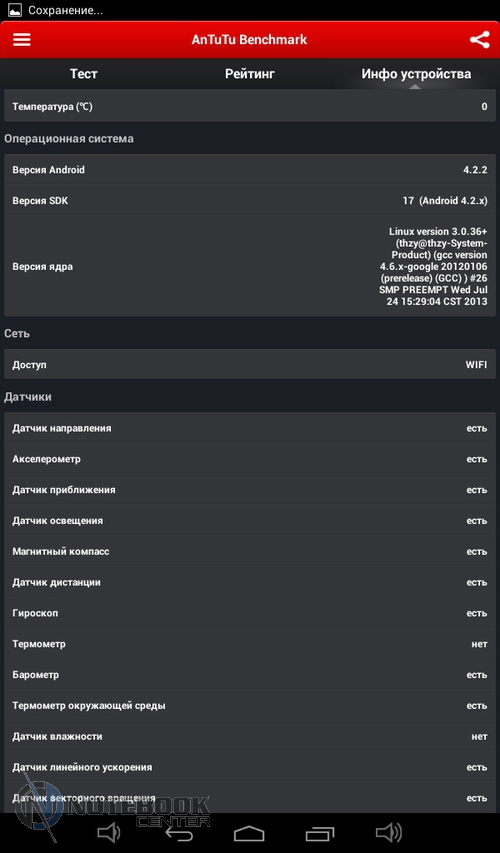
Task: Tap the Версия ядра kernel row
Action: click(250, 267)
